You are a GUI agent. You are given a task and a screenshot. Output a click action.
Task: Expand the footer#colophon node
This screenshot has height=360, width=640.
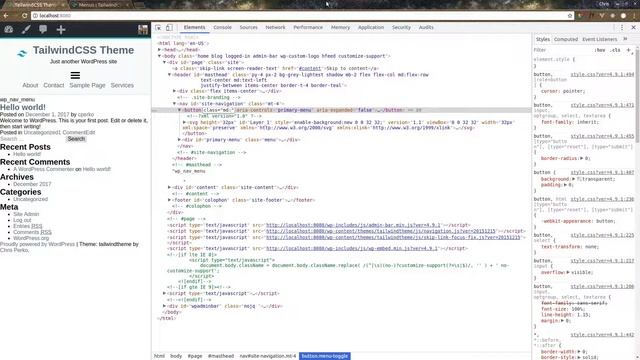click(169, 200)
